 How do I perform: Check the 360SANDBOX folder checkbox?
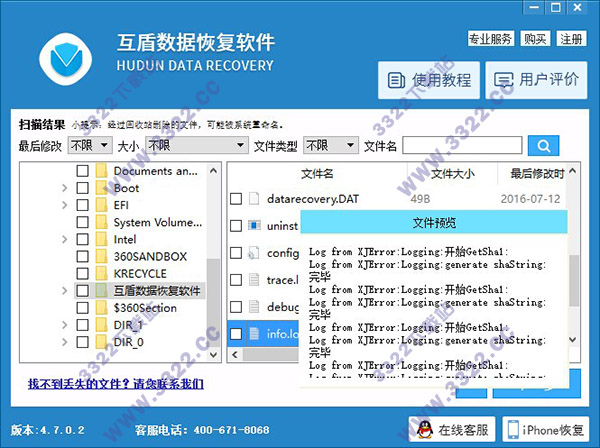coord(83,256)
